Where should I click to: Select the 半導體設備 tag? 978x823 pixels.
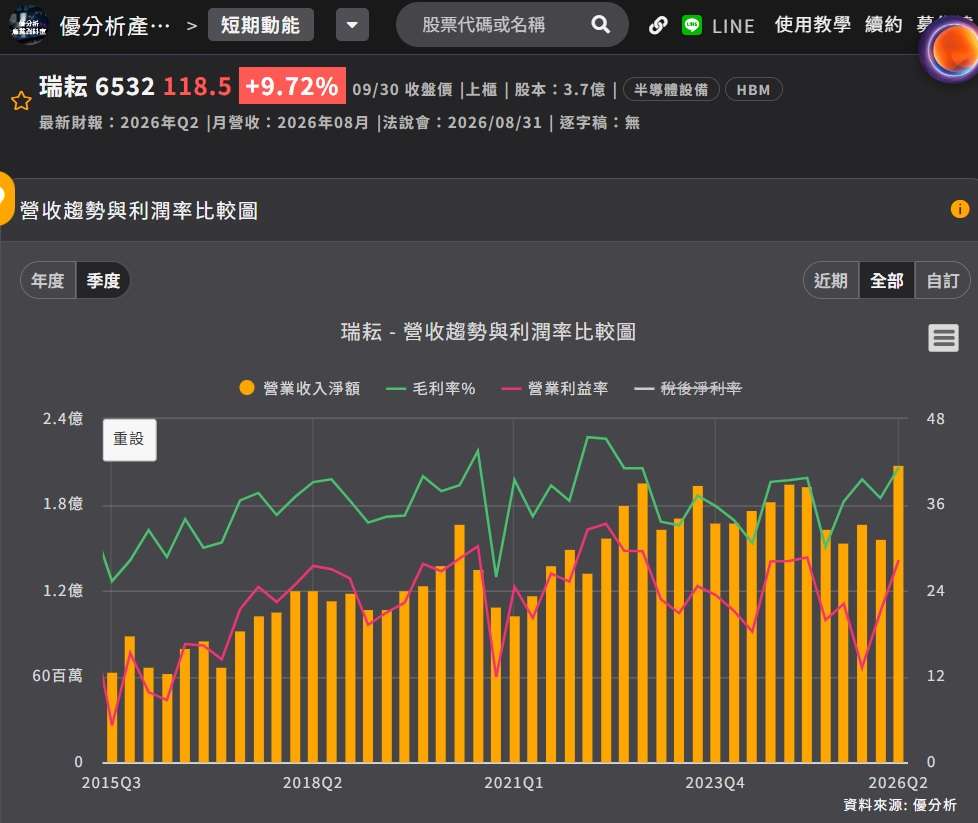point(671,90)
